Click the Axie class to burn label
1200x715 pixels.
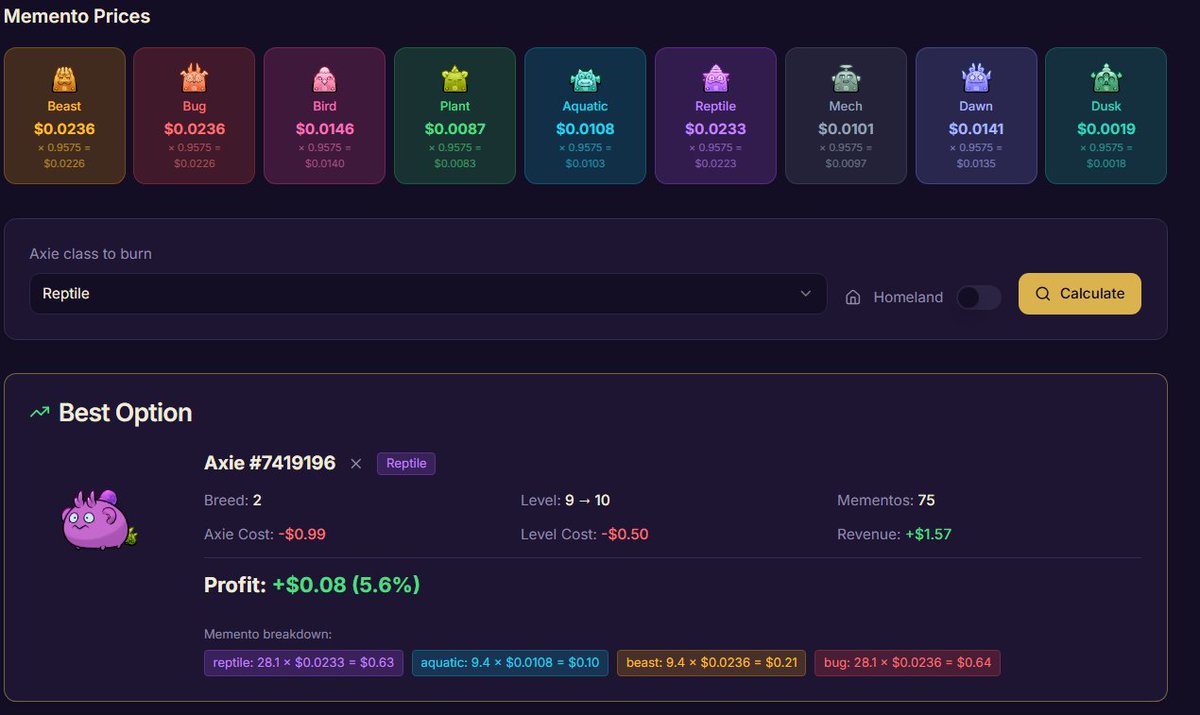[x=91, y=254]
